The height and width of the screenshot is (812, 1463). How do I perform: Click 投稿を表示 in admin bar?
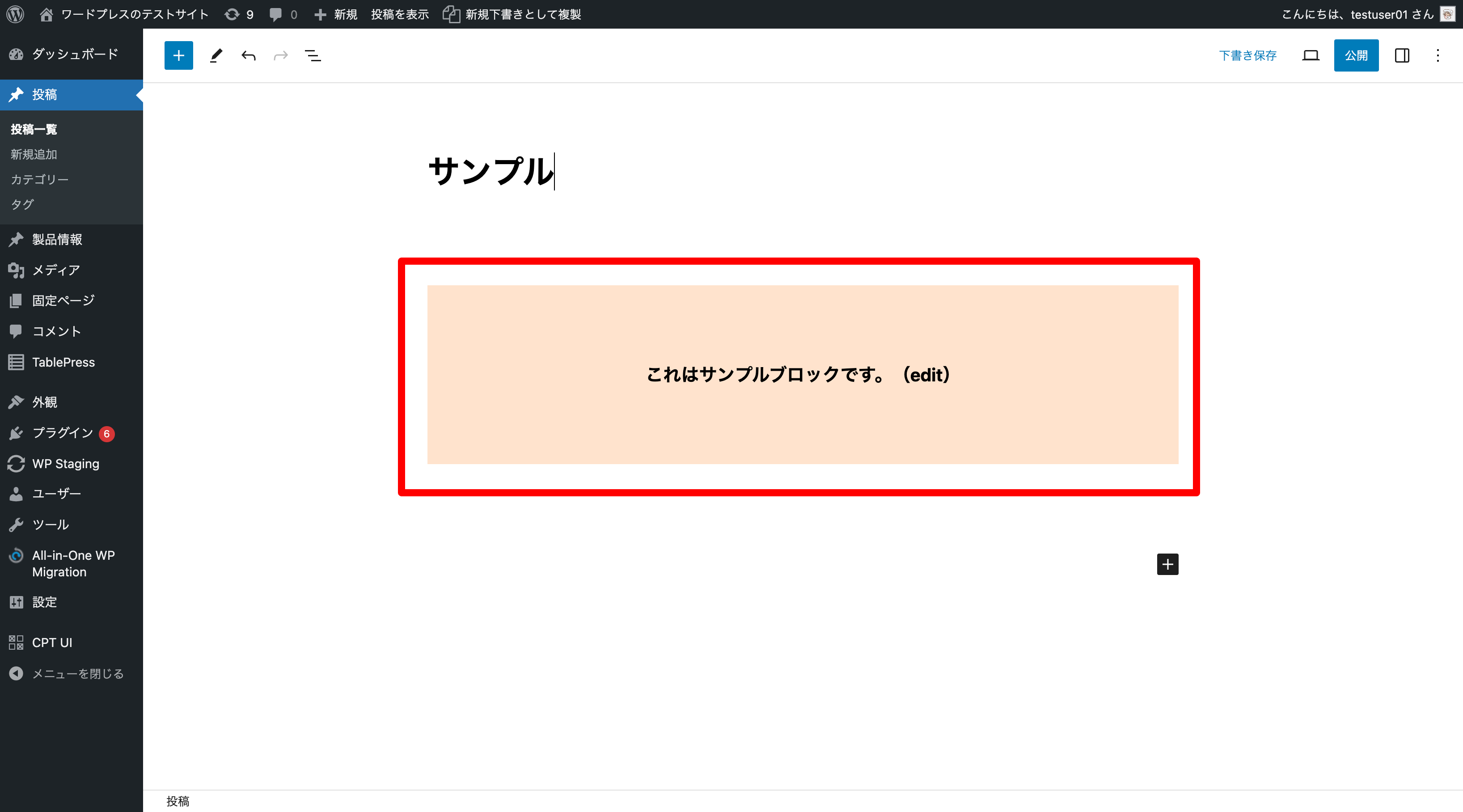coord(399,14)
